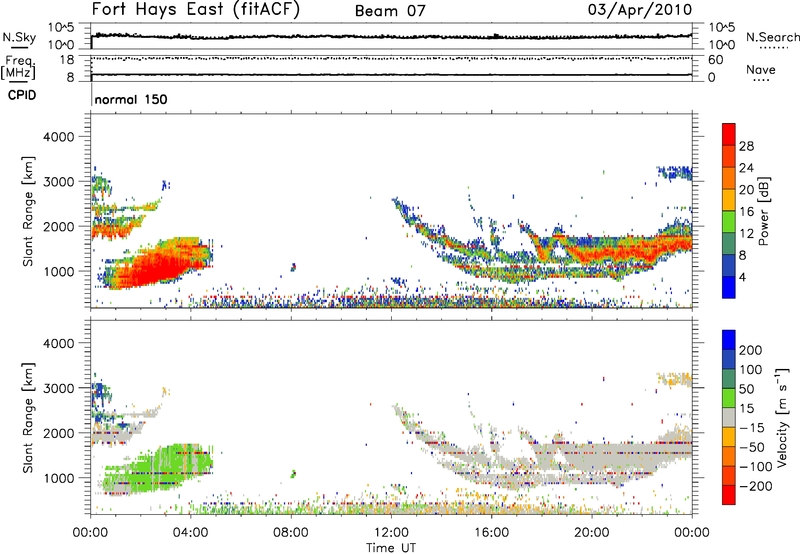This screenshot has height=554, width=800.
Task: Select the '24' label on Power colorbar
Action: point(746,168)
